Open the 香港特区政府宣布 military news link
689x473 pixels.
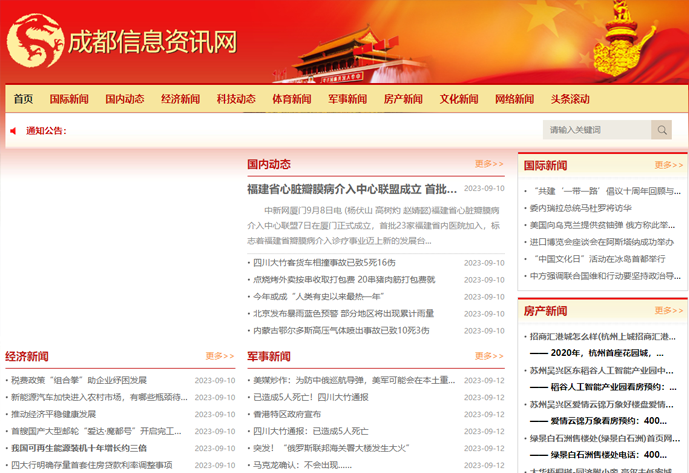click(x=287, y=414)
